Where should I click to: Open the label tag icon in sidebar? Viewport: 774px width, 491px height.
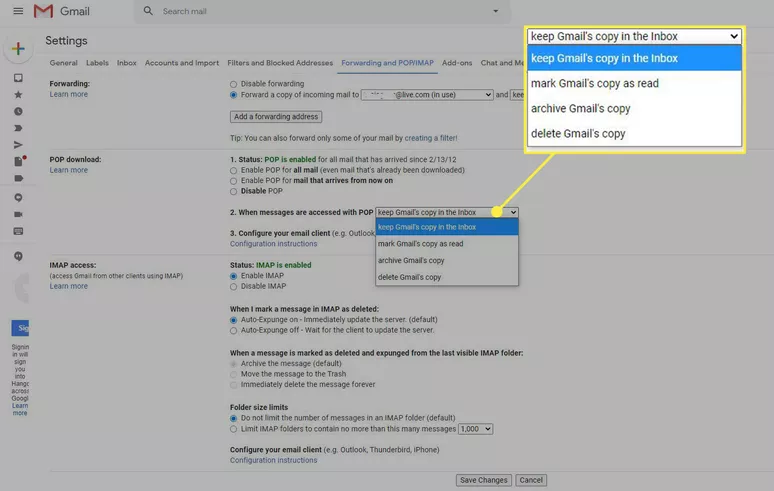click(18, 178)
